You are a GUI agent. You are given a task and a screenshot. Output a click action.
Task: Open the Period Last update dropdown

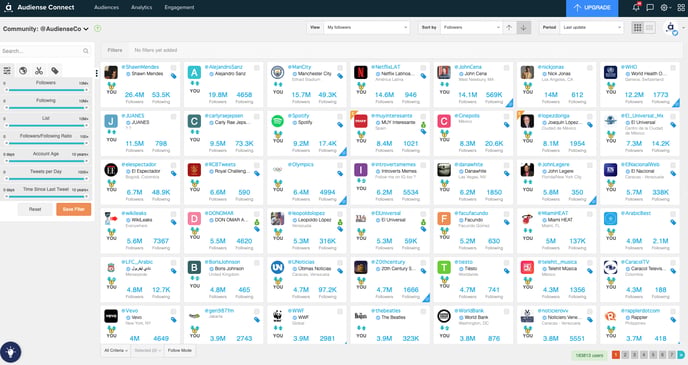pyautogui.click(x=591, y=28)
